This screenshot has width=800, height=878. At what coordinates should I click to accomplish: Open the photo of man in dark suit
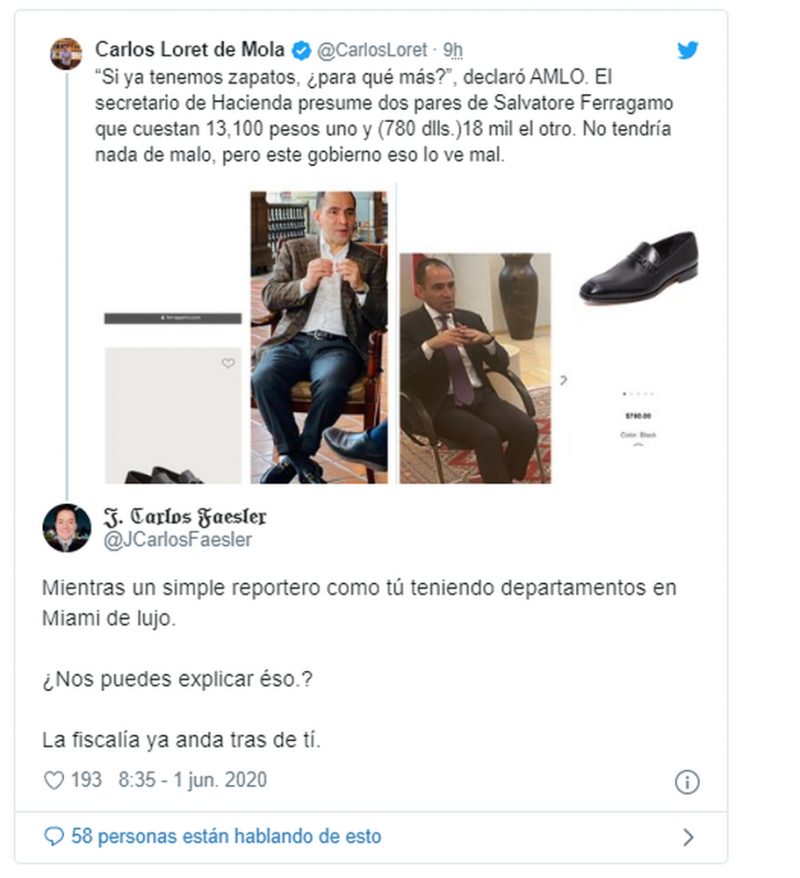[475, 368]
